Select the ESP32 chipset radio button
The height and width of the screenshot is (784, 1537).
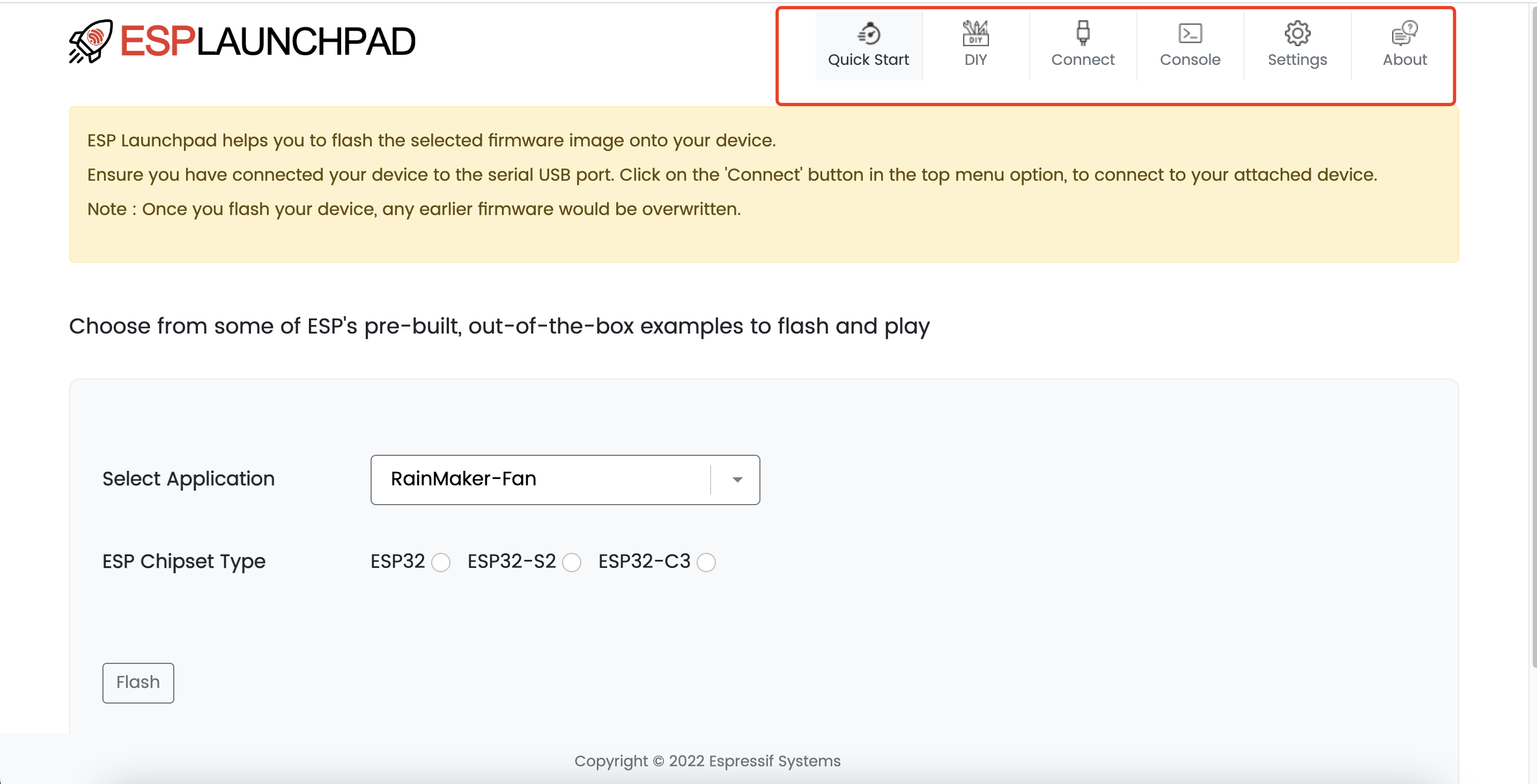point(441,562)
